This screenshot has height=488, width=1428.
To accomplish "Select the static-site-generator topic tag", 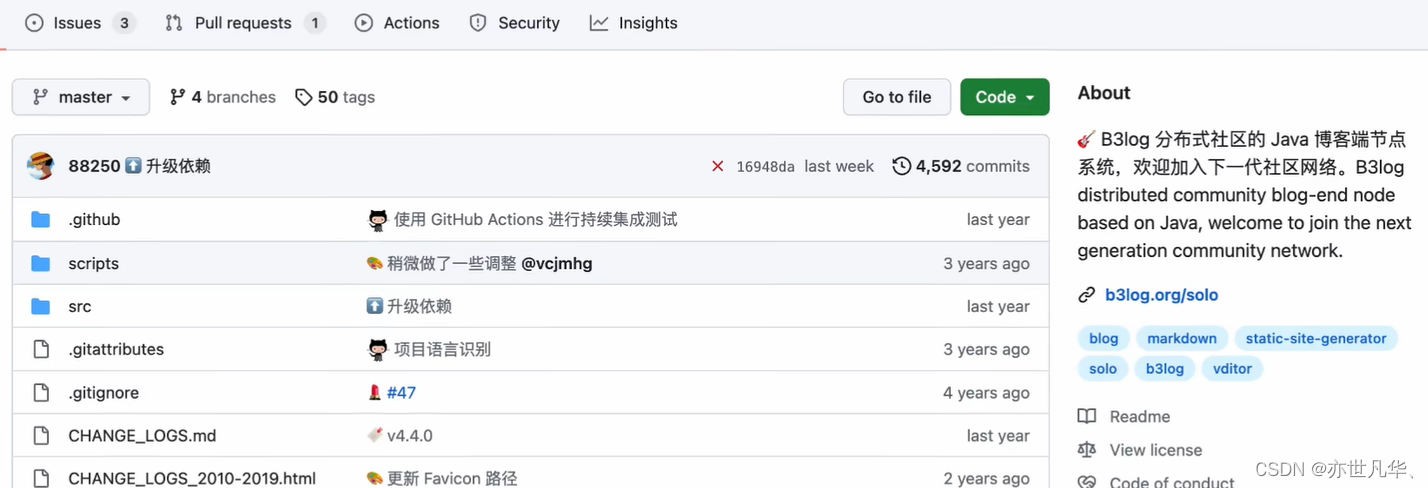I will 1316,338.
